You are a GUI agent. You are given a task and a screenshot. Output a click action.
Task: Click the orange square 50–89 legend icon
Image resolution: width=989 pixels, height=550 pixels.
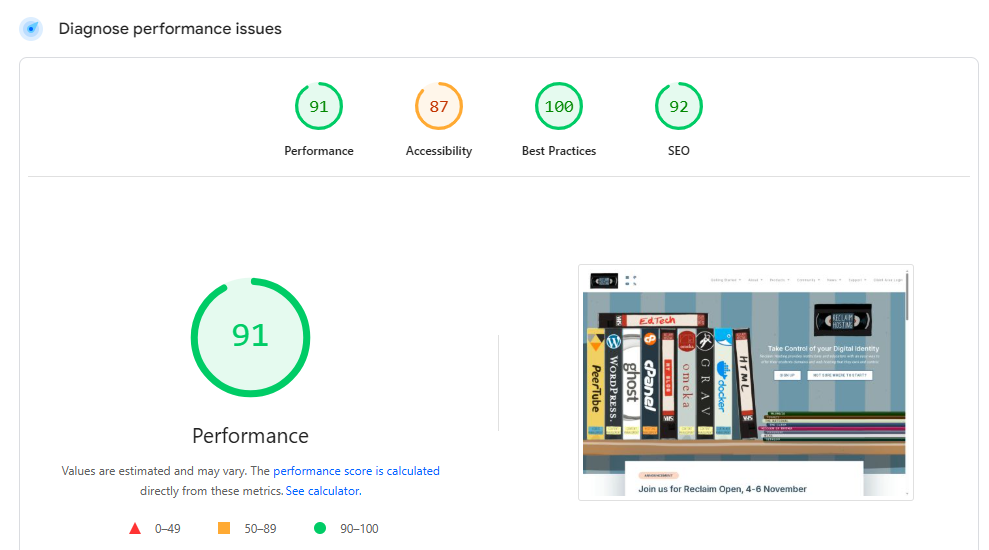click(x=224, y=528)
